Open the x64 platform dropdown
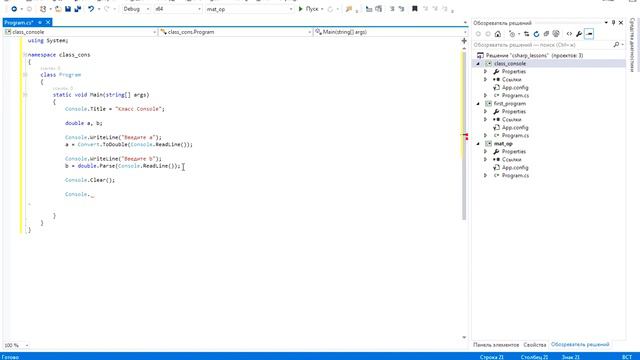 [x=178, y=9]
